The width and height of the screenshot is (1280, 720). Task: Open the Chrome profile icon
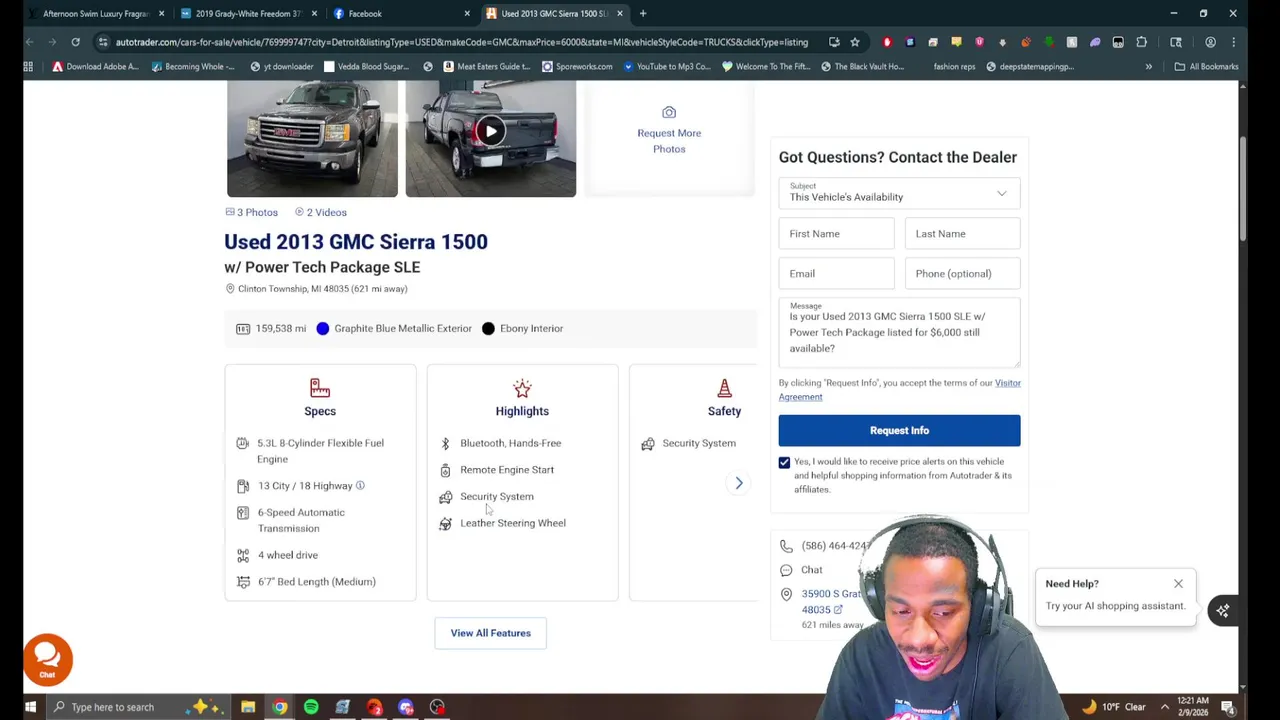coord(1210,42)
